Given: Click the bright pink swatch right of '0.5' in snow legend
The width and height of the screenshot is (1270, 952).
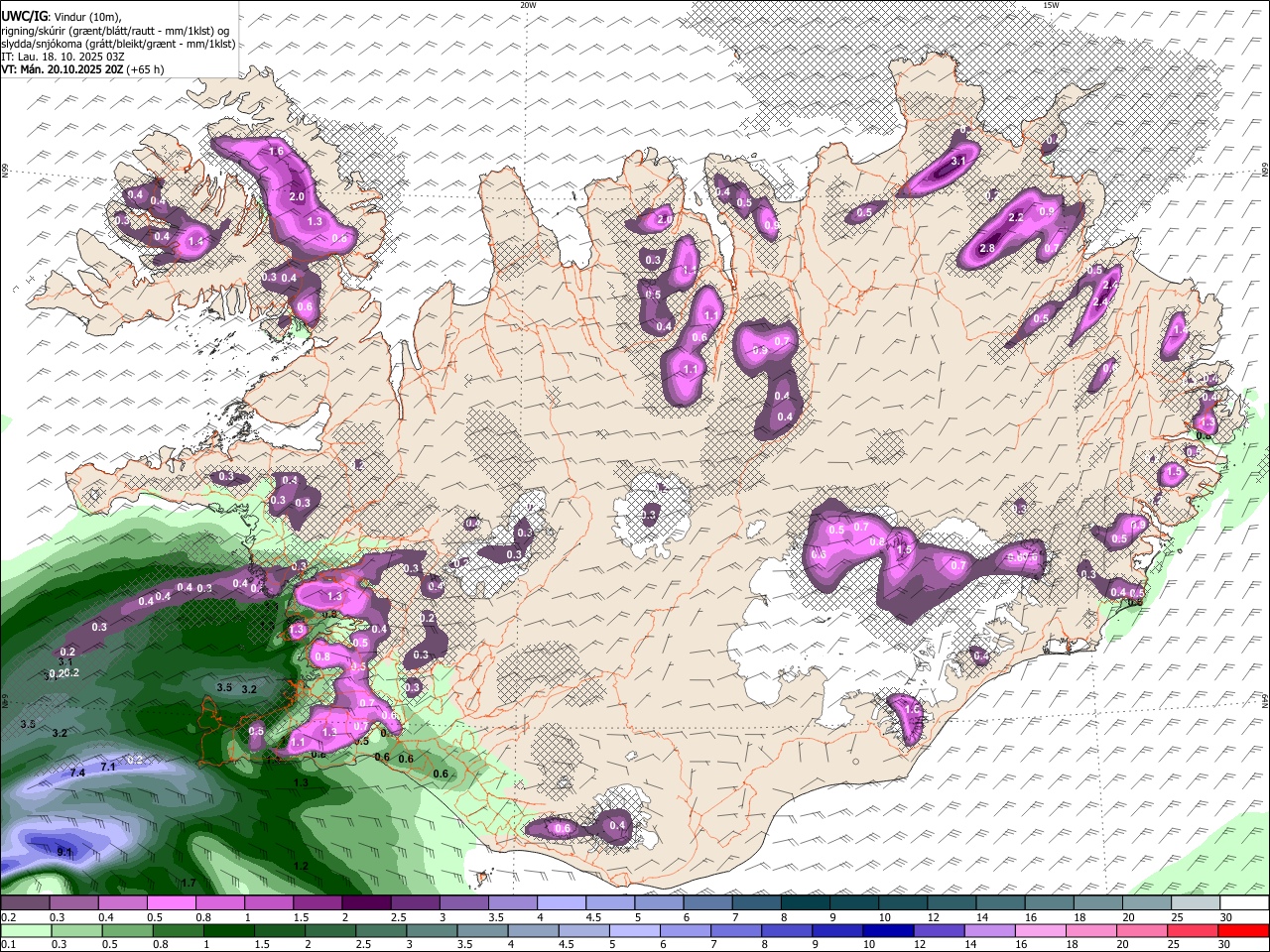Looking at the screenshot, I should point(172,903).
